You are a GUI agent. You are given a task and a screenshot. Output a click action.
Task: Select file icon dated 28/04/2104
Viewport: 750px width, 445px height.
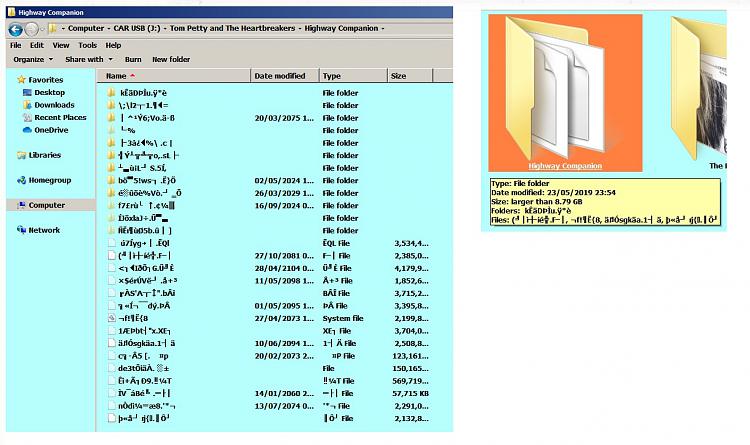tap(111, 268)
